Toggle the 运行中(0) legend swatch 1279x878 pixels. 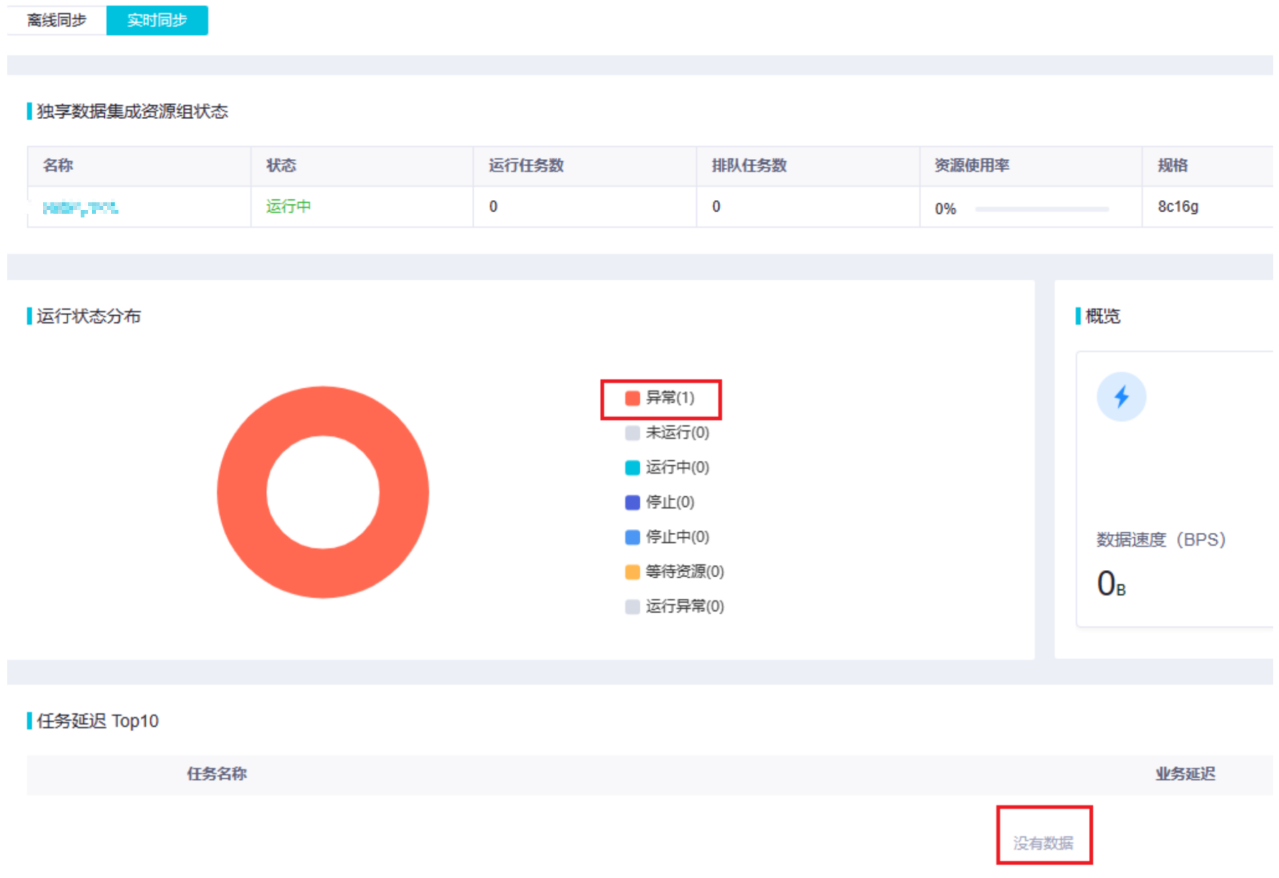coord(632,468)
